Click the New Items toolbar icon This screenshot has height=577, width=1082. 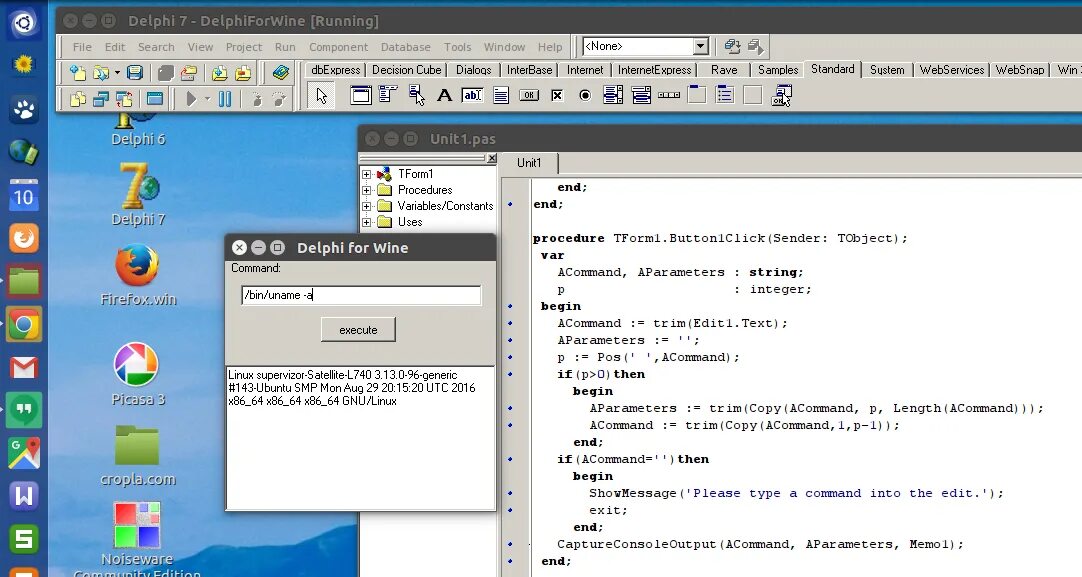(78, 72)
